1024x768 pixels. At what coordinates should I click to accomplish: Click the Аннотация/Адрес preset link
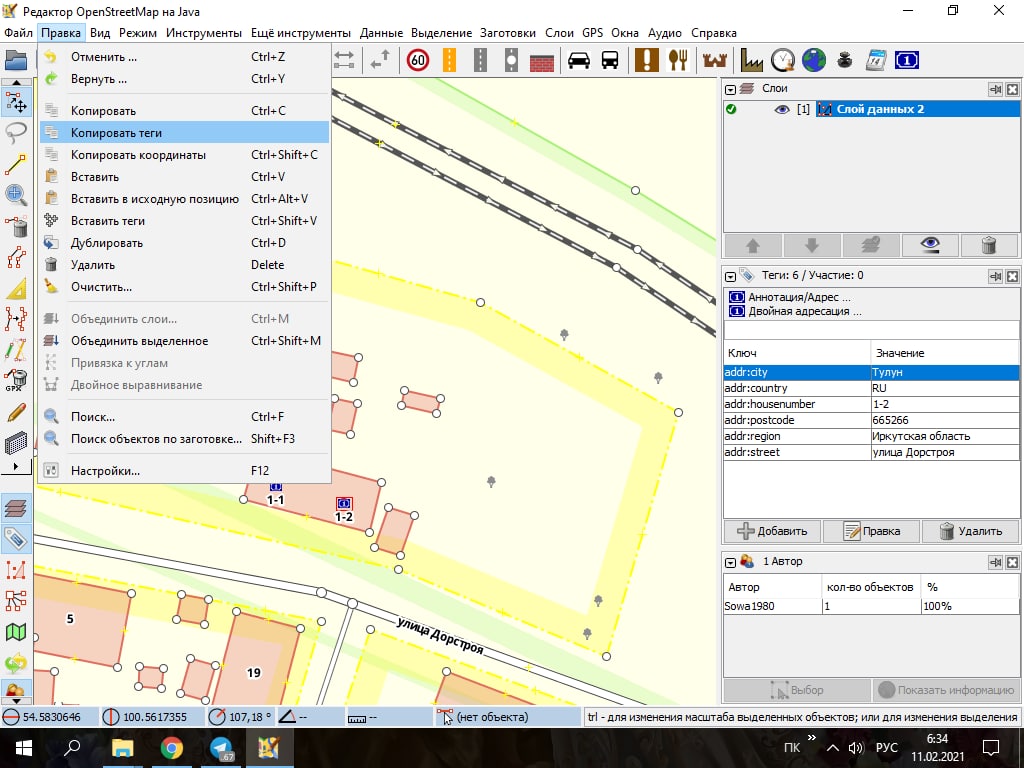point(799,297)
